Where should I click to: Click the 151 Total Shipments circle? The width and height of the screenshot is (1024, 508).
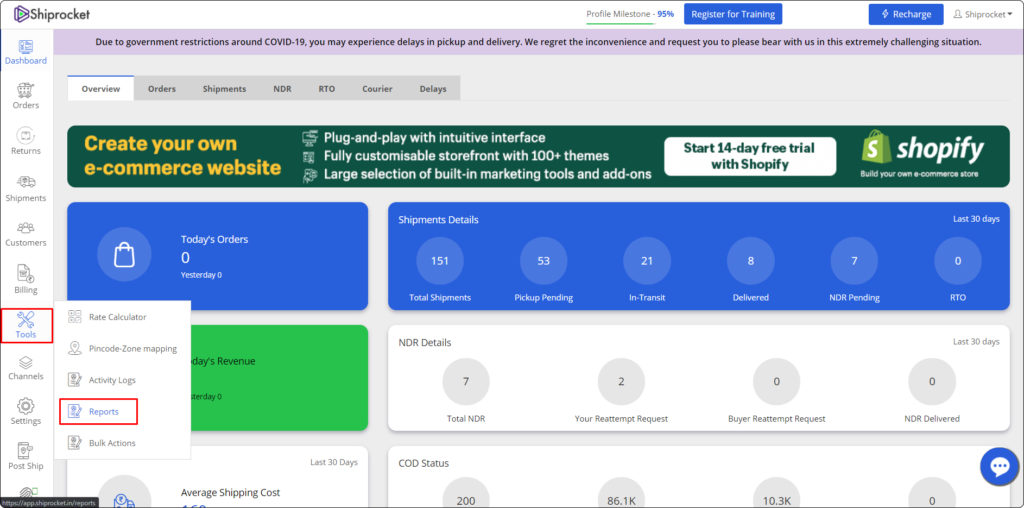(440, 261)
